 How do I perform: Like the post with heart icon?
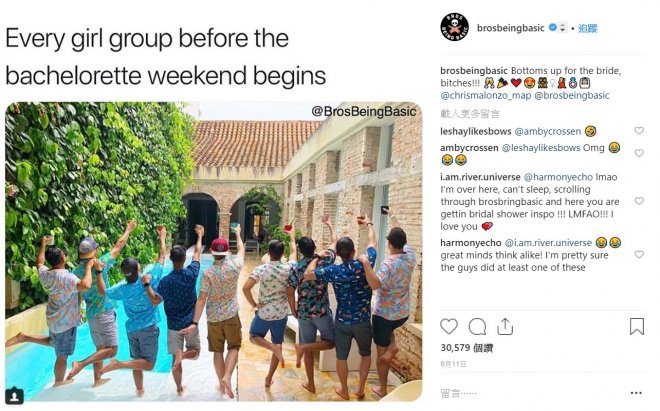449,326
